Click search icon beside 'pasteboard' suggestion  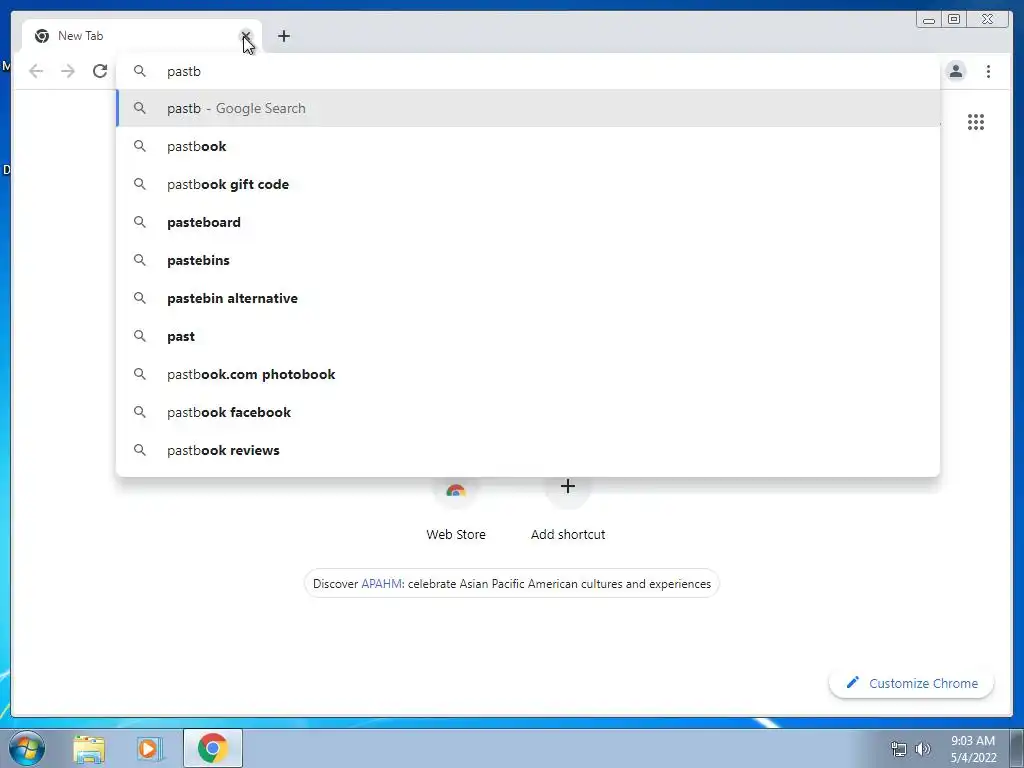[x=140, y=222]
